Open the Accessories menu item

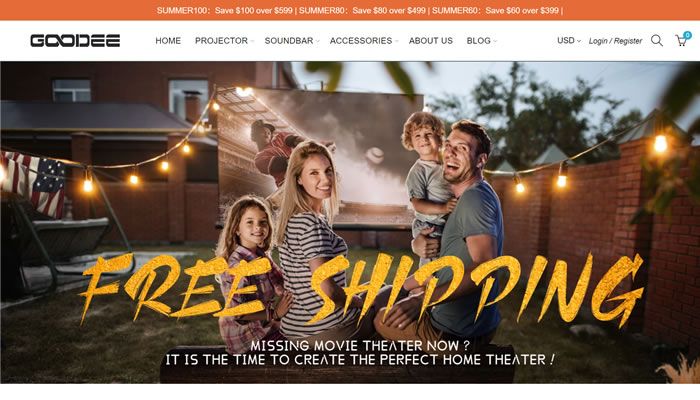(361, 41)
